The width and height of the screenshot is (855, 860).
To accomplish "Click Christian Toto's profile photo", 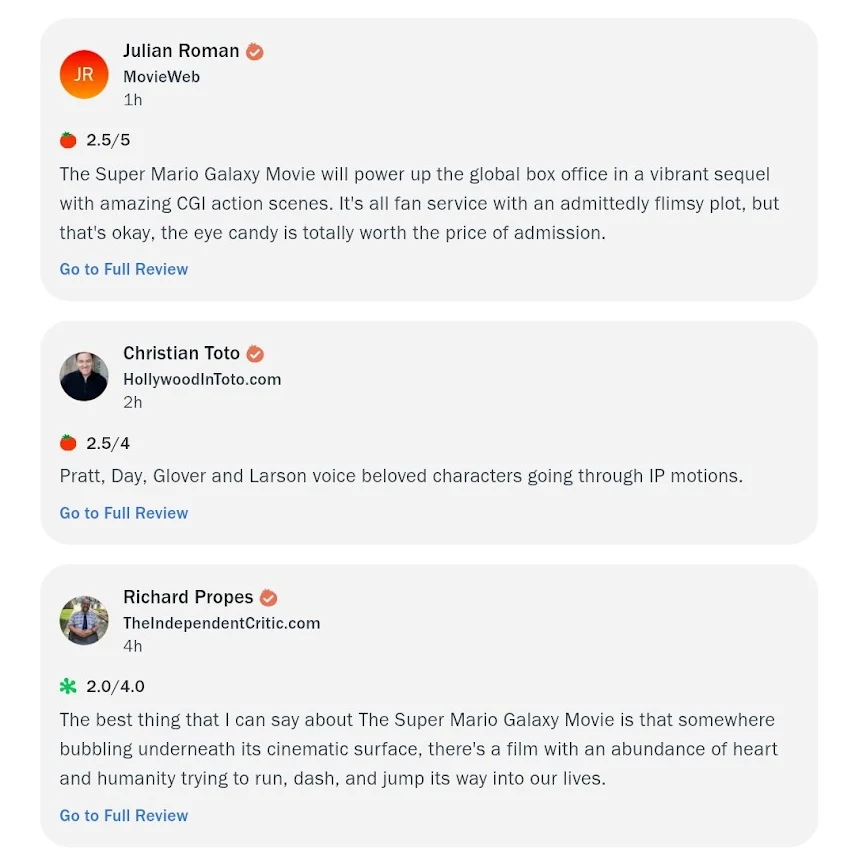I will (x=84, y=377).
